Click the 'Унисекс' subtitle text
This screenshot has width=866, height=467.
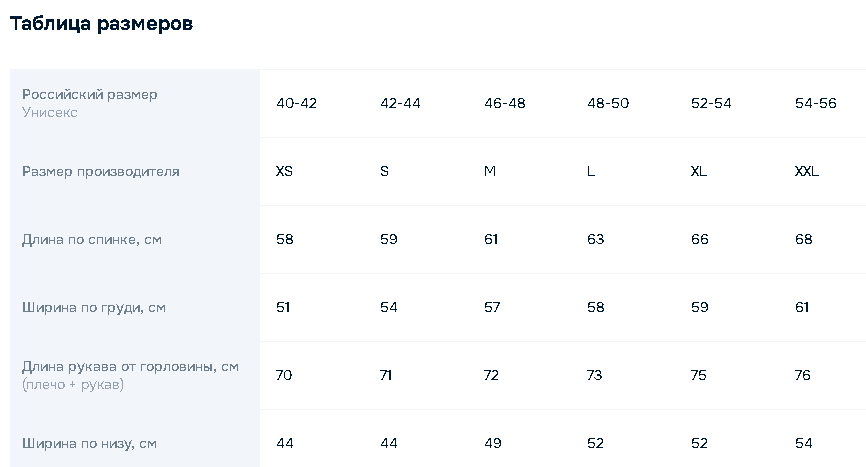tap(50, 113)
